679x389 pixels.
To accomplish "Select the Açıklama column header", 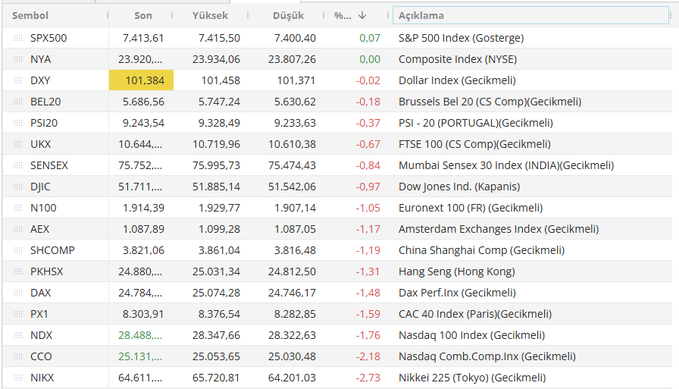I will 530,16.
